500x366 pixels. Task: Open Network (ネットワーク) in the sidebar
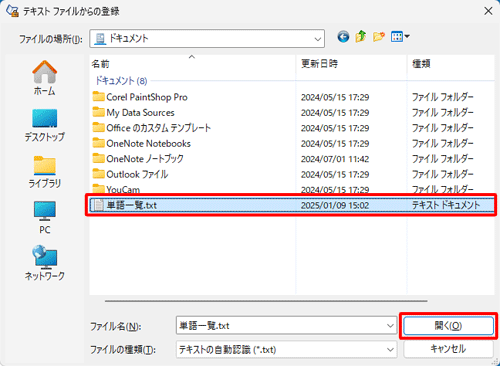click(44, 263)
